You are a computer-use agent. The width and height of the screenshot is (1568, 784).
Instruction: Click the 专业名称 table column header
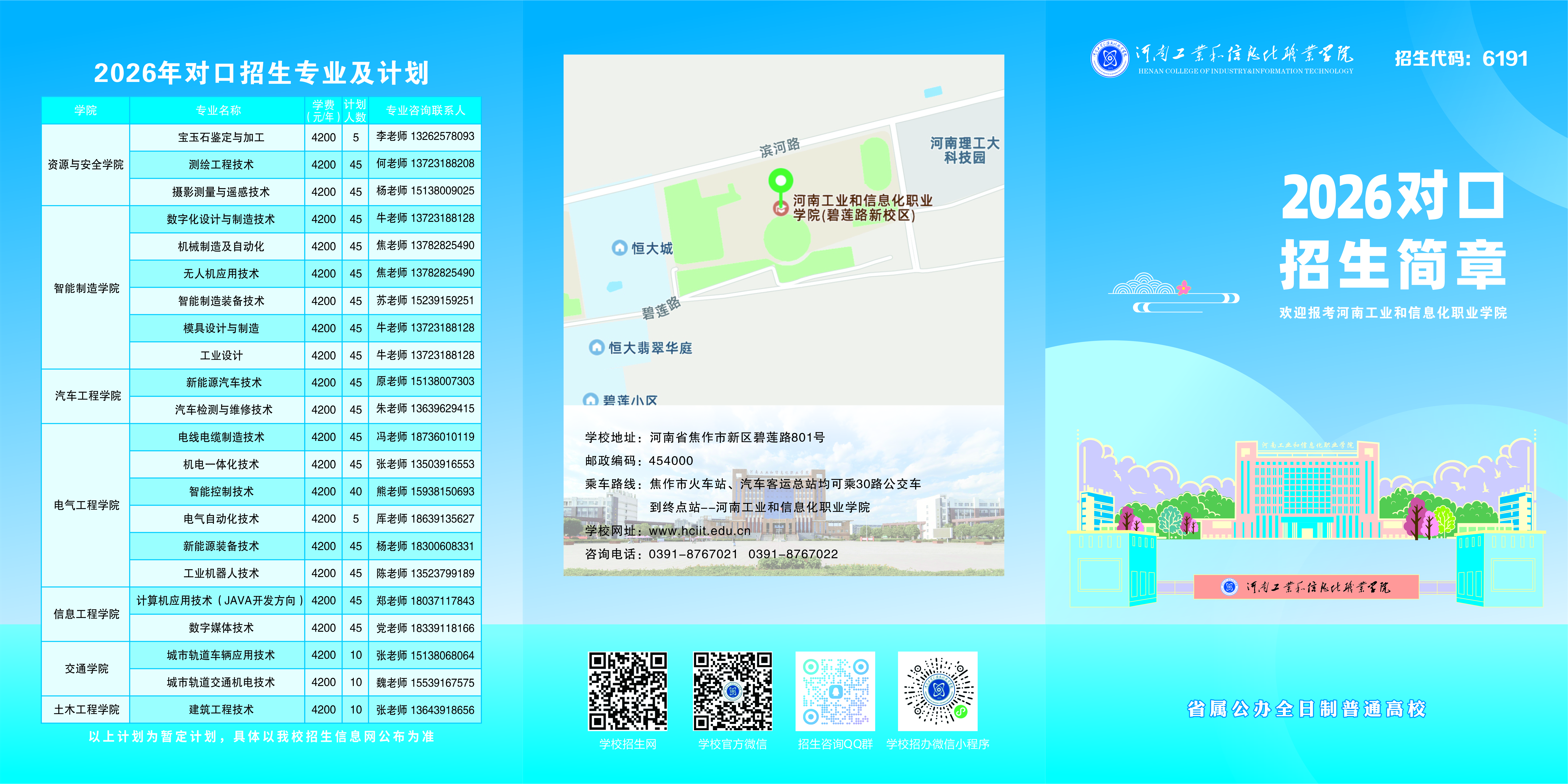click(218, 111)
